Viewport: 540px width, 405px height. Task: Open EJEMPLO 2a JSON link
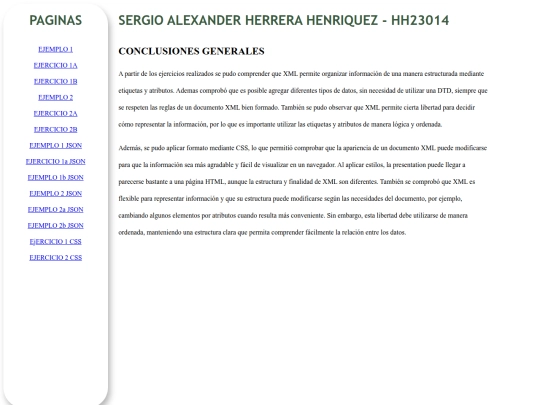(x=55, y=209)
